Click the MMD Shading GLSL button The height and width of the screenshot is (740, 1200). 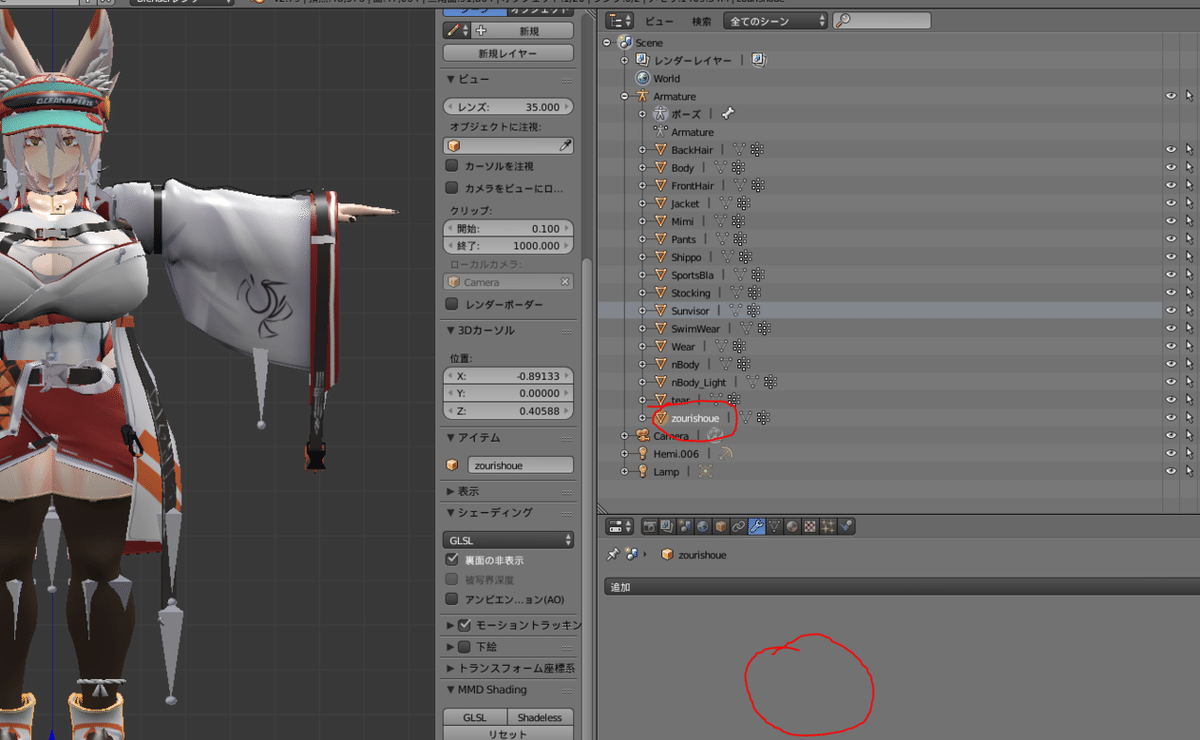475,717
